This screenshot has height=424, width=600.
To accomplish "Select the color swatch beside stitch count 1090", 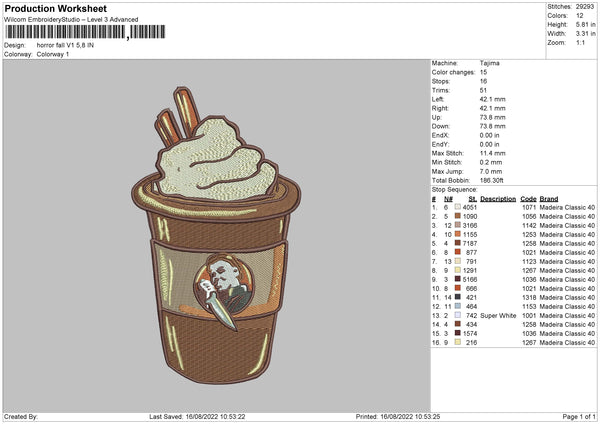I will (x=458, y=216).
